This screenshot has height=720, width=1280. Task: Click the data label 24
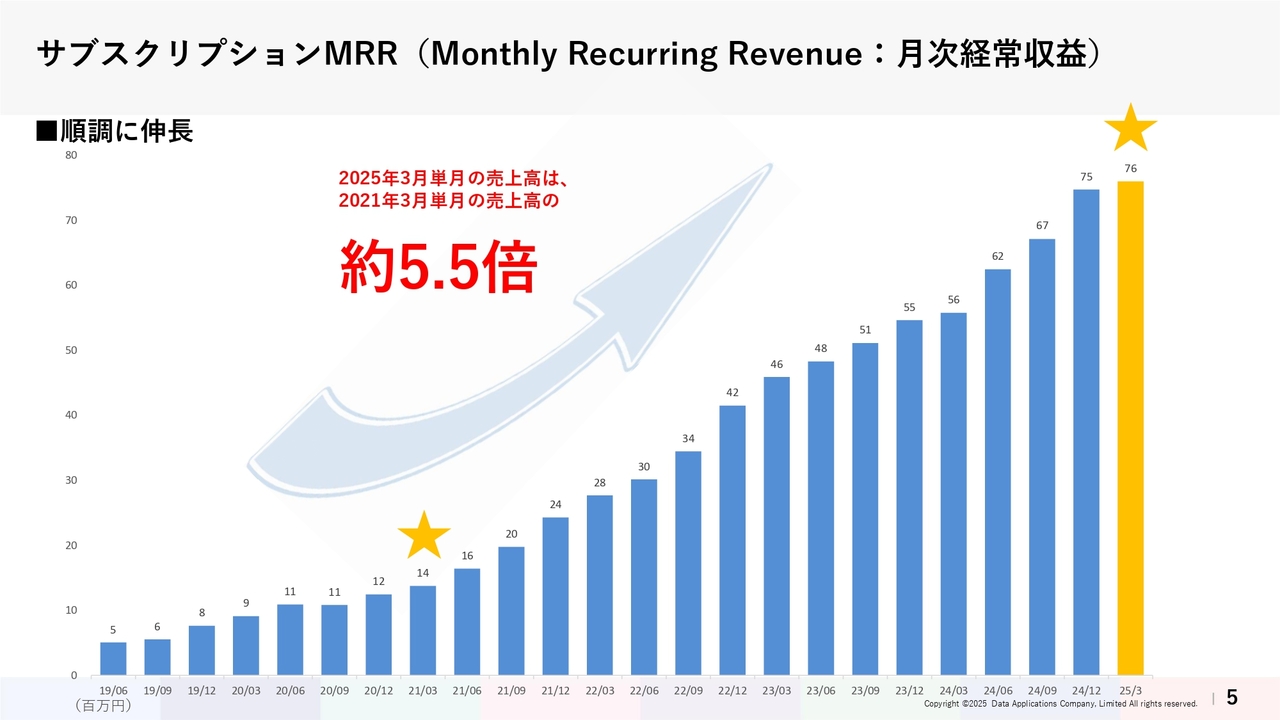[556, 504]
